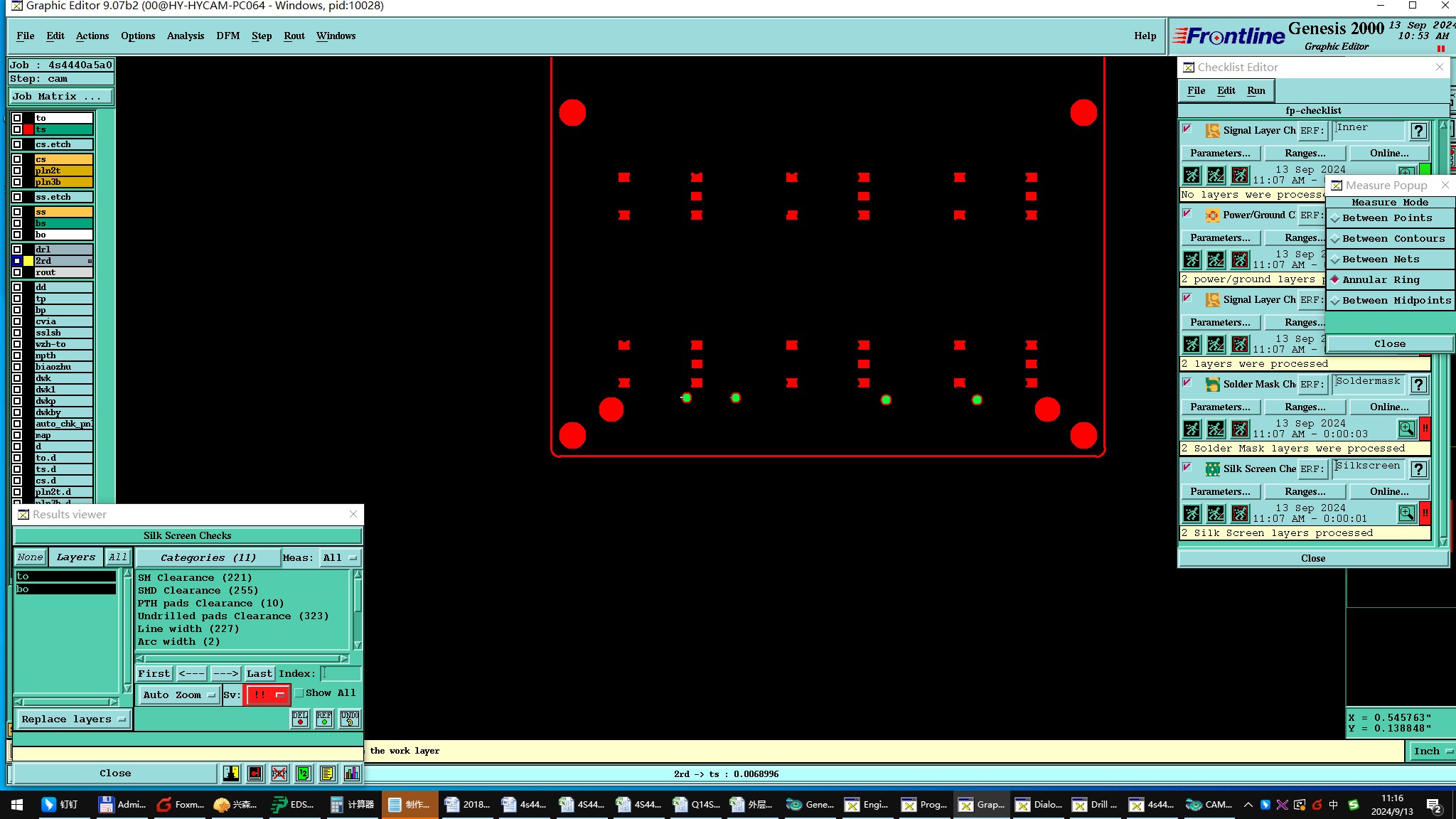Click the Index input field

341,673
